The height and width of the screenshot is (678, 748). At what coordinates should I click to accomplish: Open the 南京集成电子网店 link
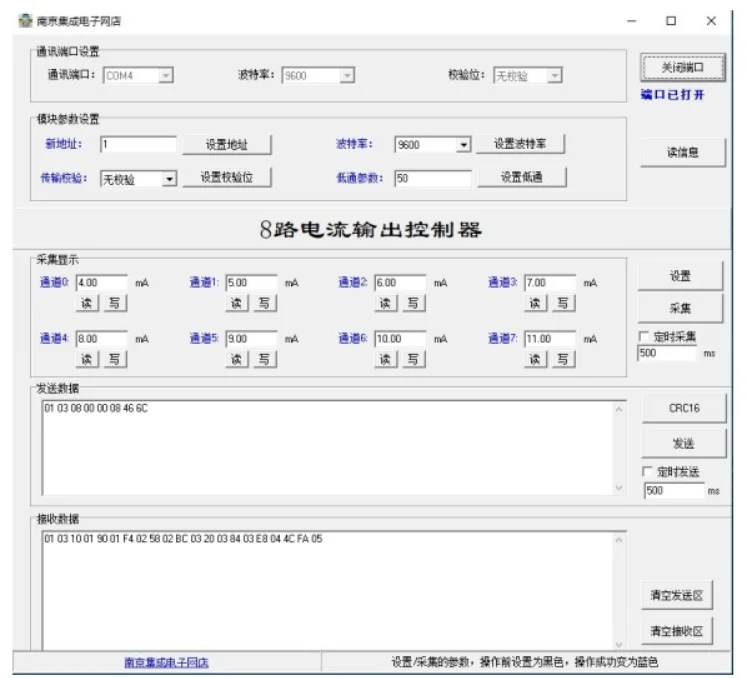[166, 662]
